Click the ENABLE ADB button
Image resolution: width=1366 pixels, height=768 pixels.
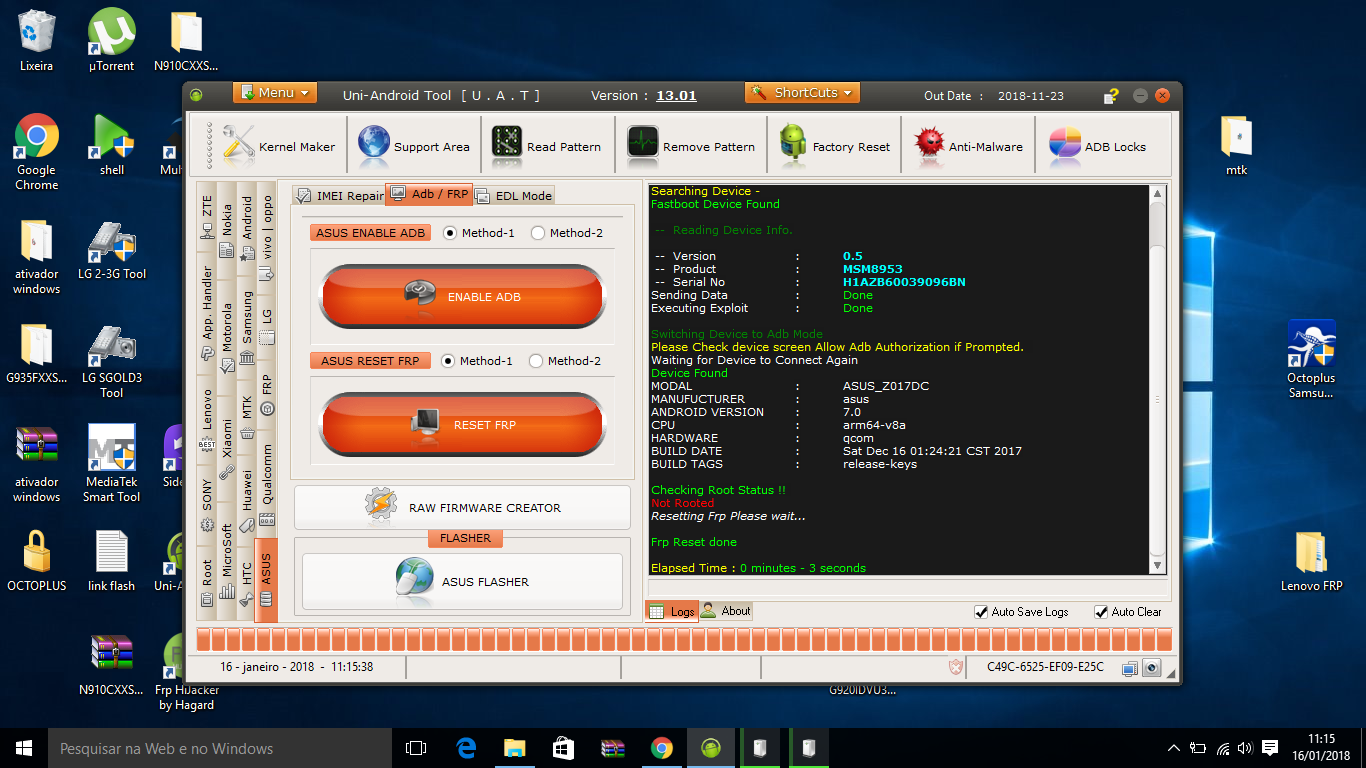462,296
